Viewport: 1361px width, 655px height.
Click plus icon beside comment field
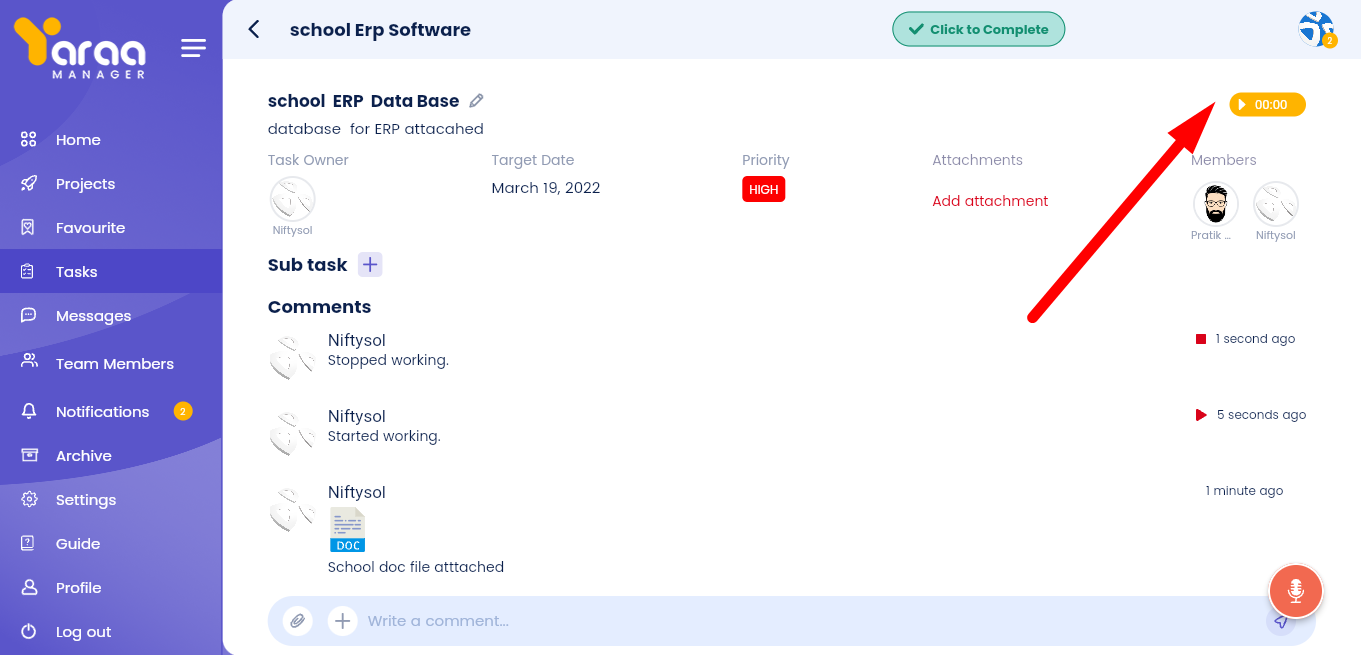[x=342, y=621]
